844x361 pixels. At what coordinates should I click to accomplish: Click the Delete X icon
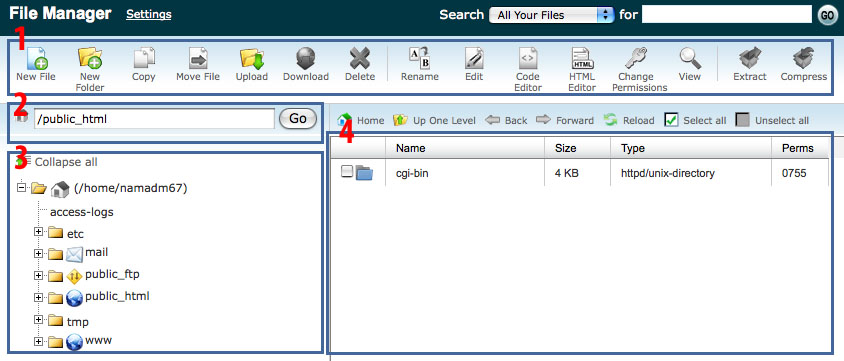click(360, 59)
